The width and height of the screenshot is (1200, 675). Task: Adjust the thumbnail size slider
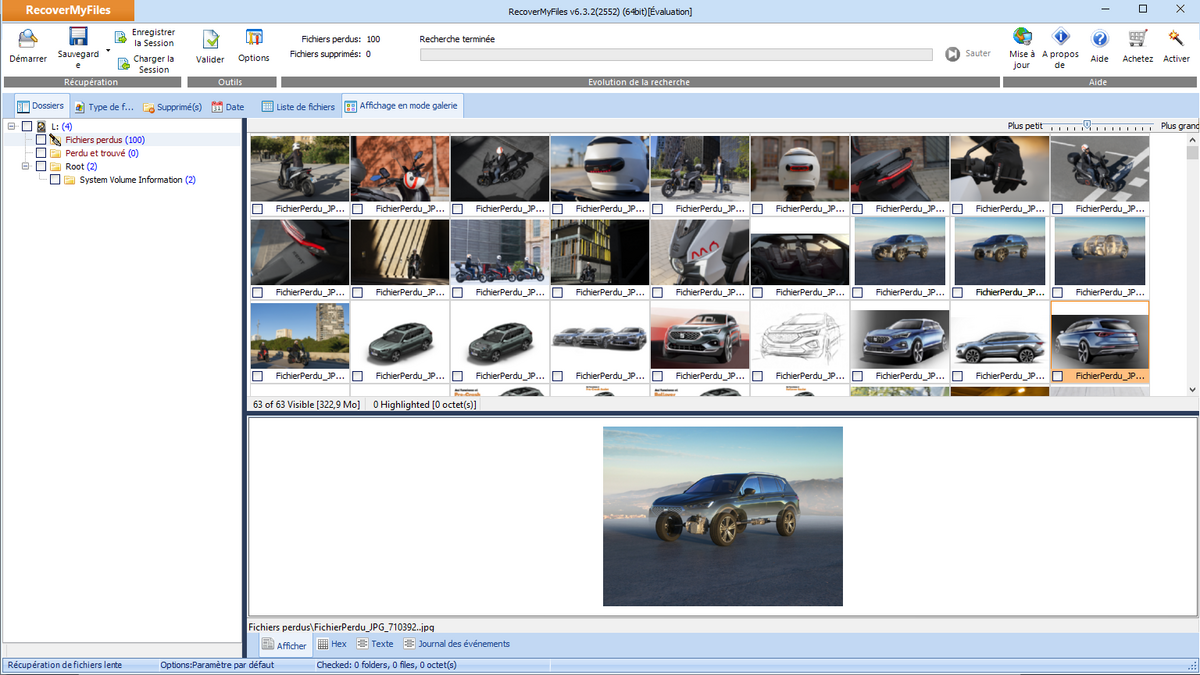coord(1087,126)
